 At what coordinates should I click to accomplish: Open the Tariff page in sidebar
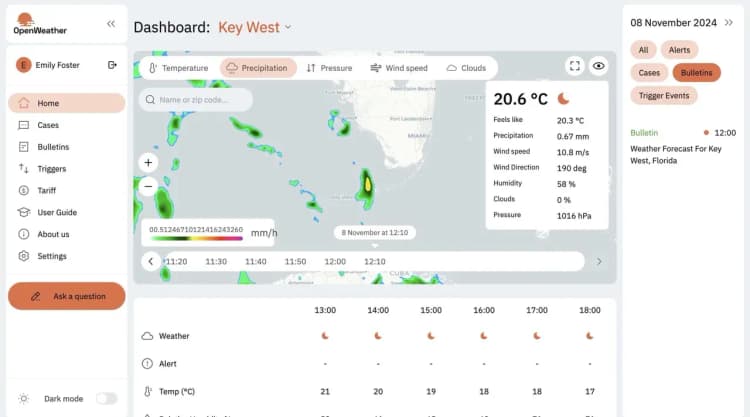coord(48,190)
